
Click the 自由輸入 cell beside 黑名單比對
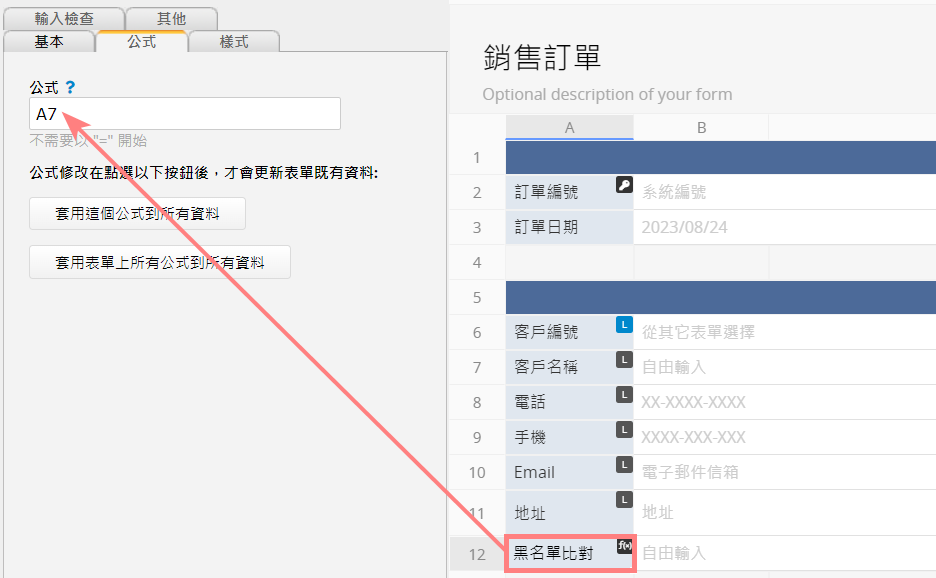click(x=786, y=554)
